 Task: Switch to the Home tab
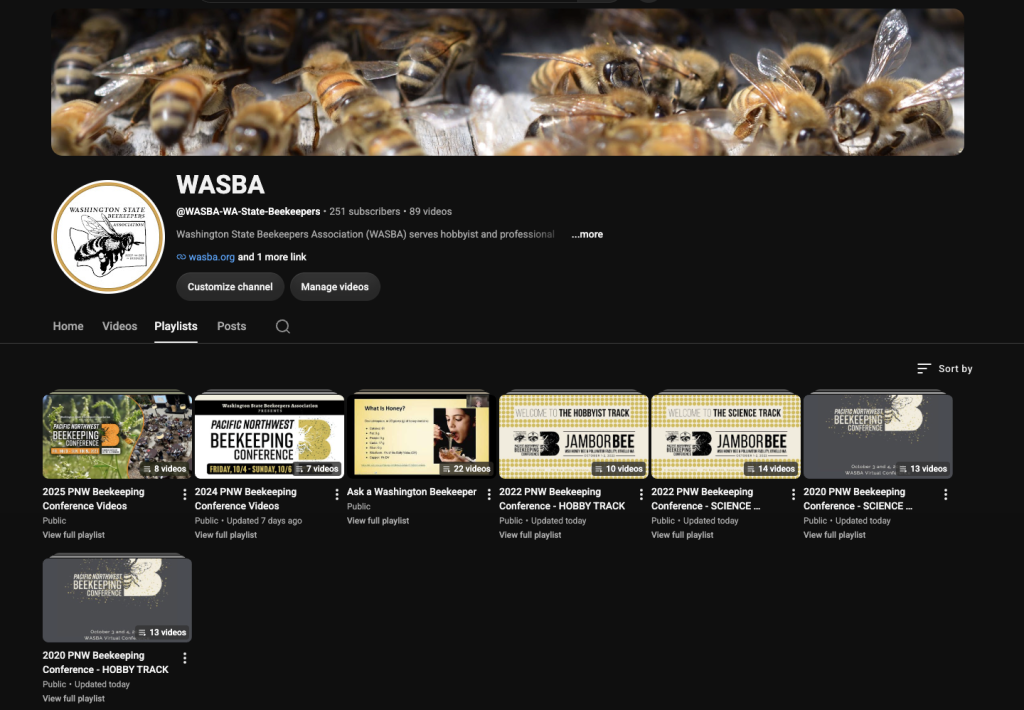click(x=68, y=326)
